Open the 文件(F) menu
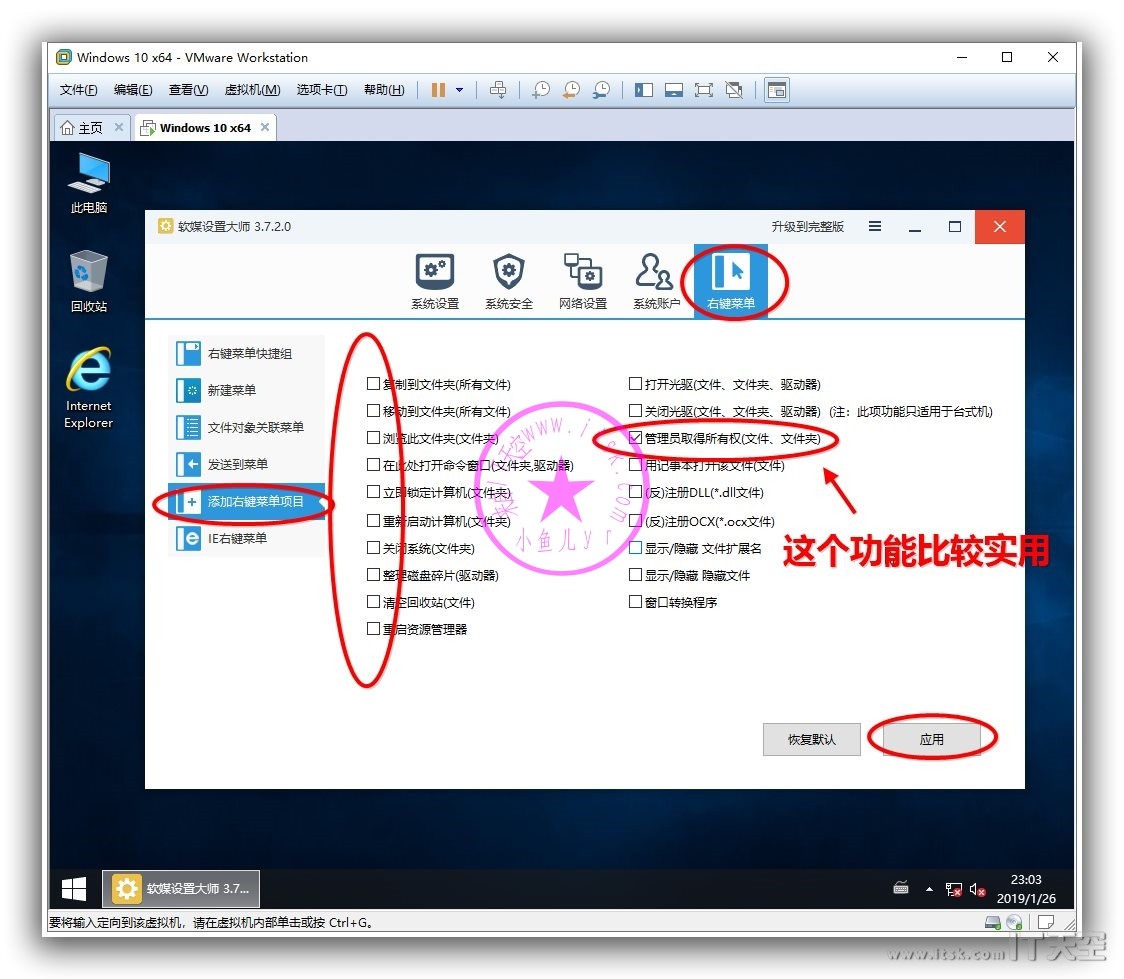This screenshot has width=1124, height=979. [78, 90]
